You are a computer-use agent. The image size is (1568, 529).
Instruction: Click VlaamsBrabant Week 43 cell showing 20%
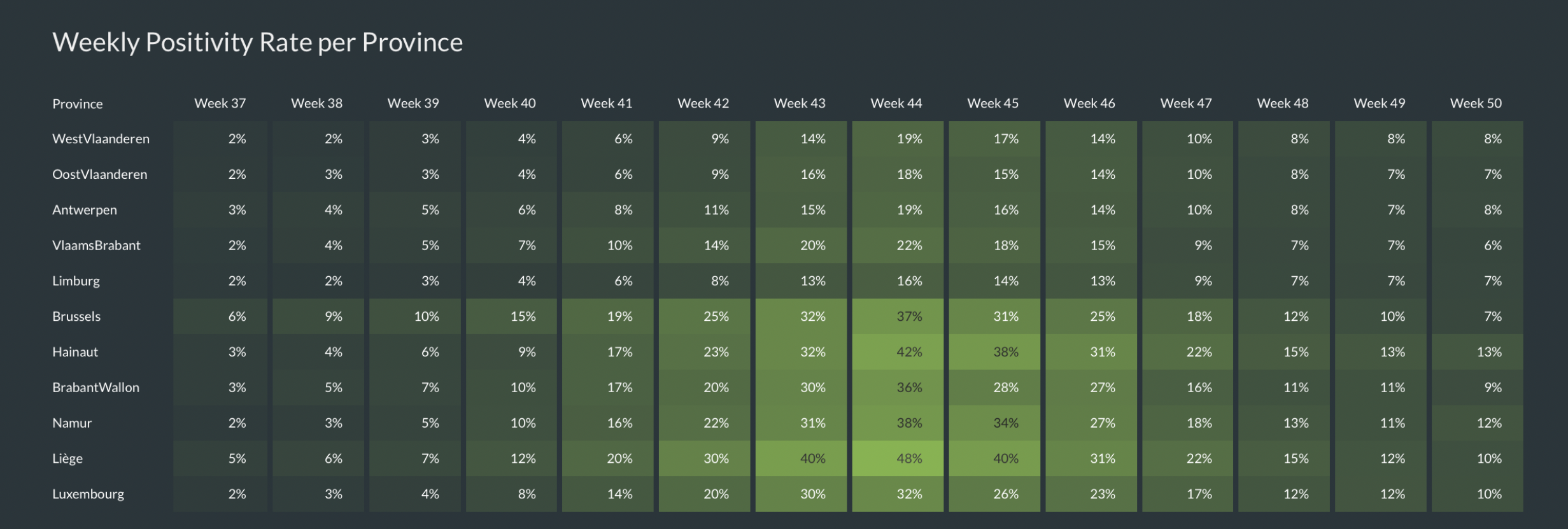pos(801,245)
